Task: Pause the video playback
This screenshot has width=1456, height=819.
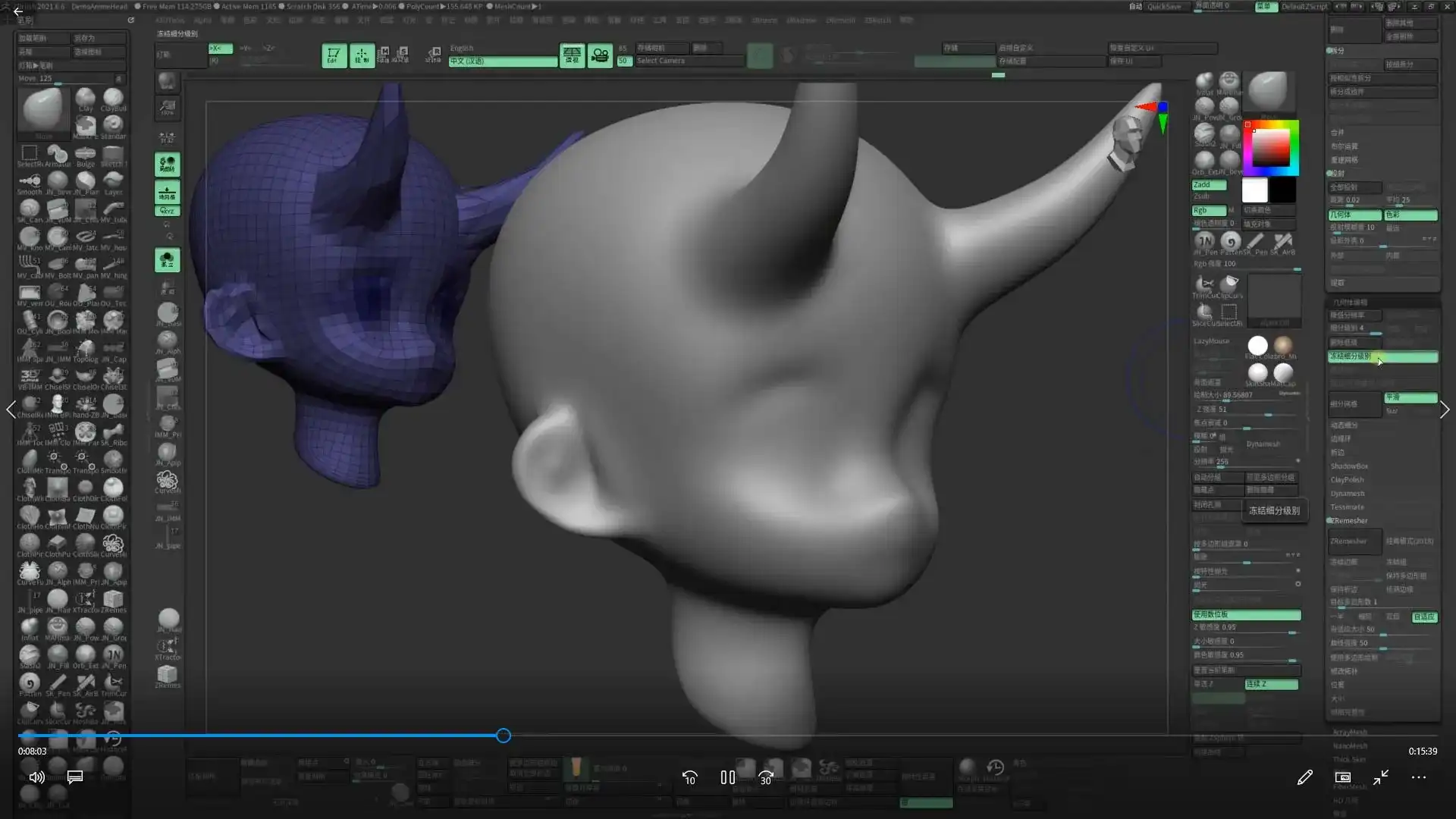Action: (727, 777)
